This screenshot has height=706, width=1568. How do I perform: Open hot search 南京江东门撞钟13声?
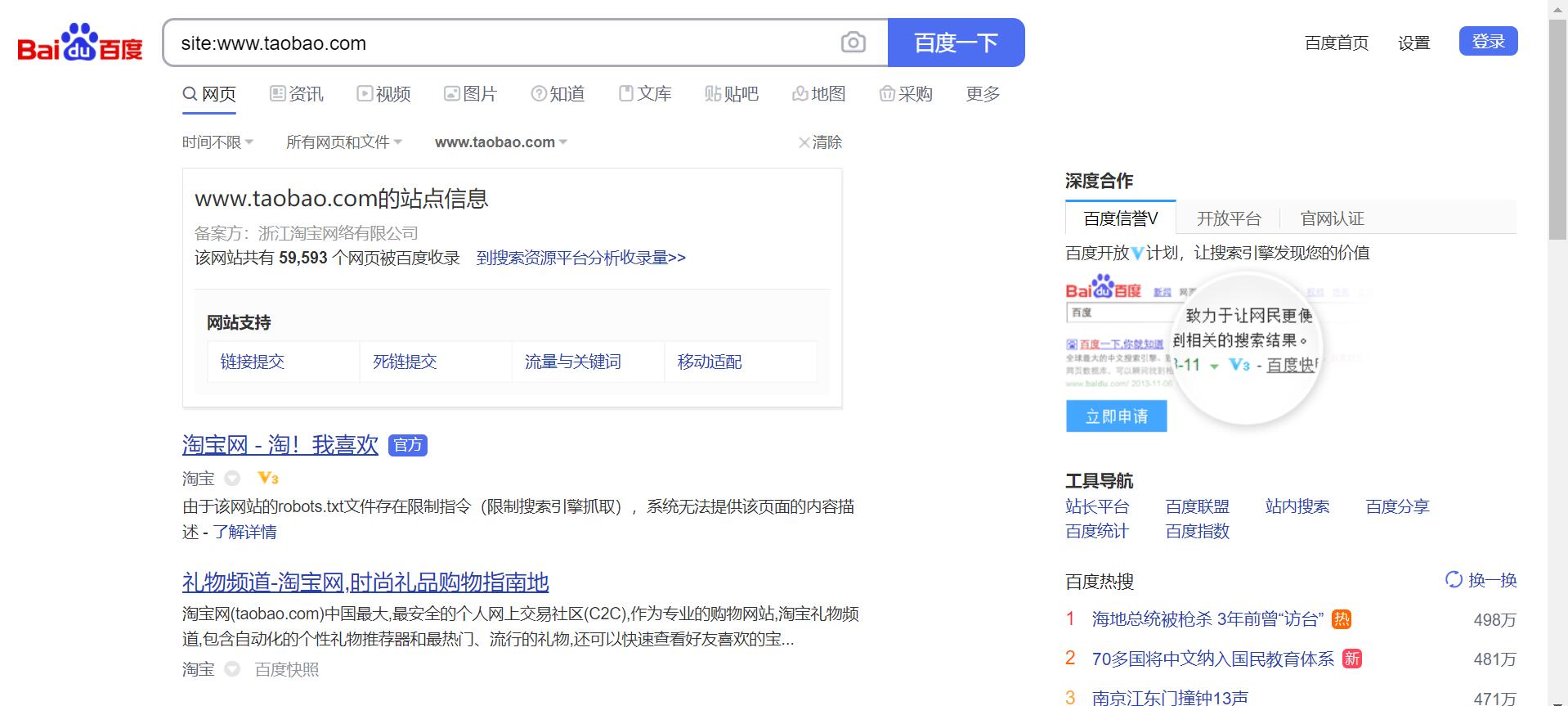coord(1170,698)
